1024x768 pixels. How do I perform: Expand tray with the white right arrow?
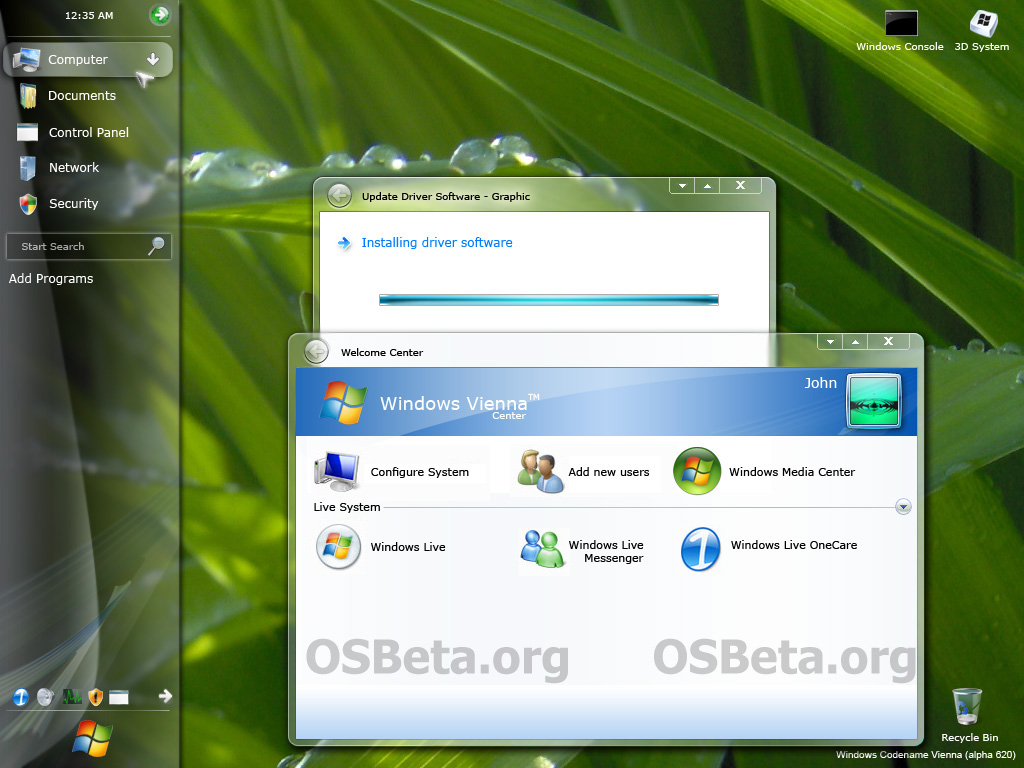click(166, 696)
